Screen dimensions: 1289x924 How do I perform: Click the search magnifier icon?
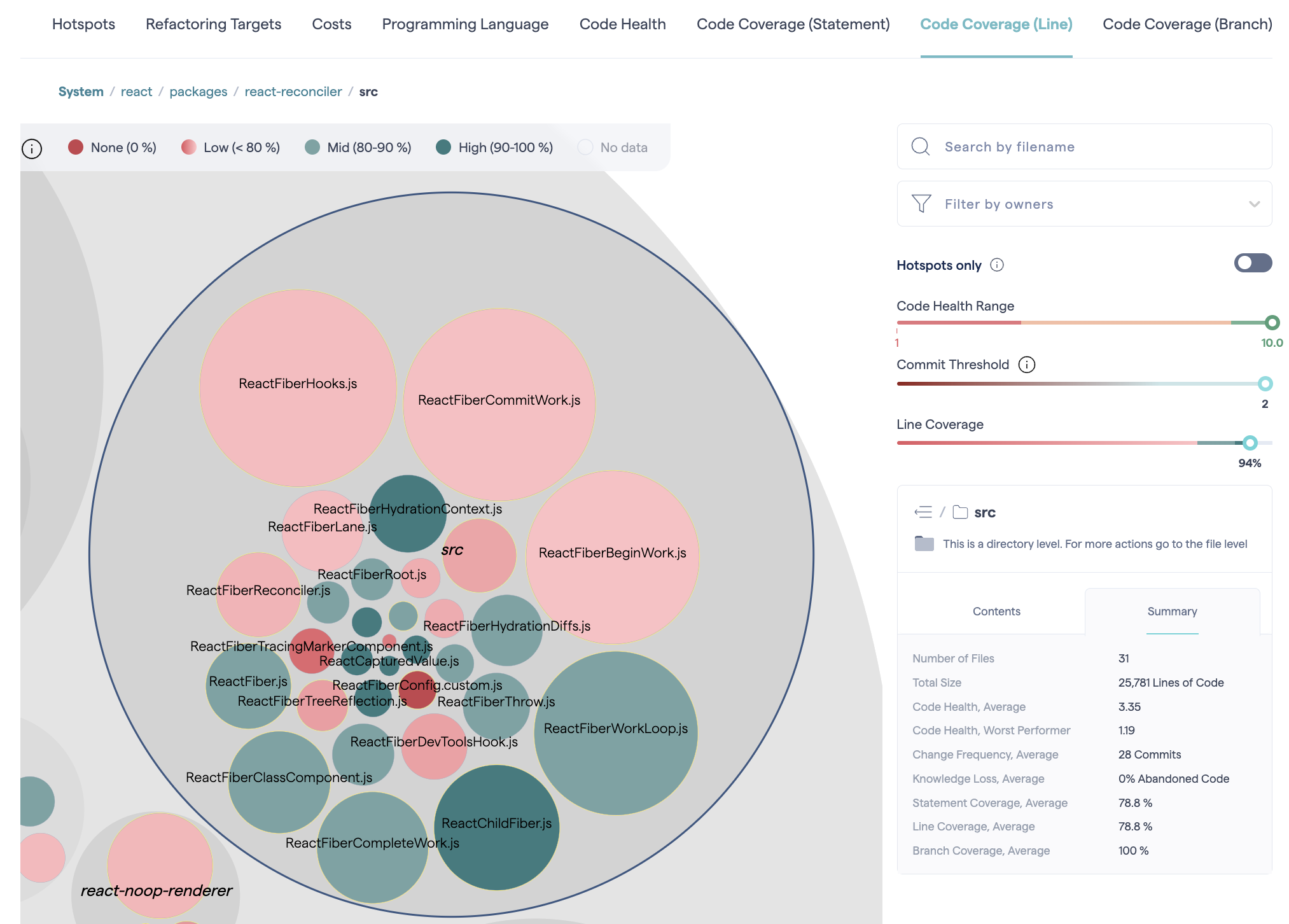pyautogui.click(x=920, y=146)
